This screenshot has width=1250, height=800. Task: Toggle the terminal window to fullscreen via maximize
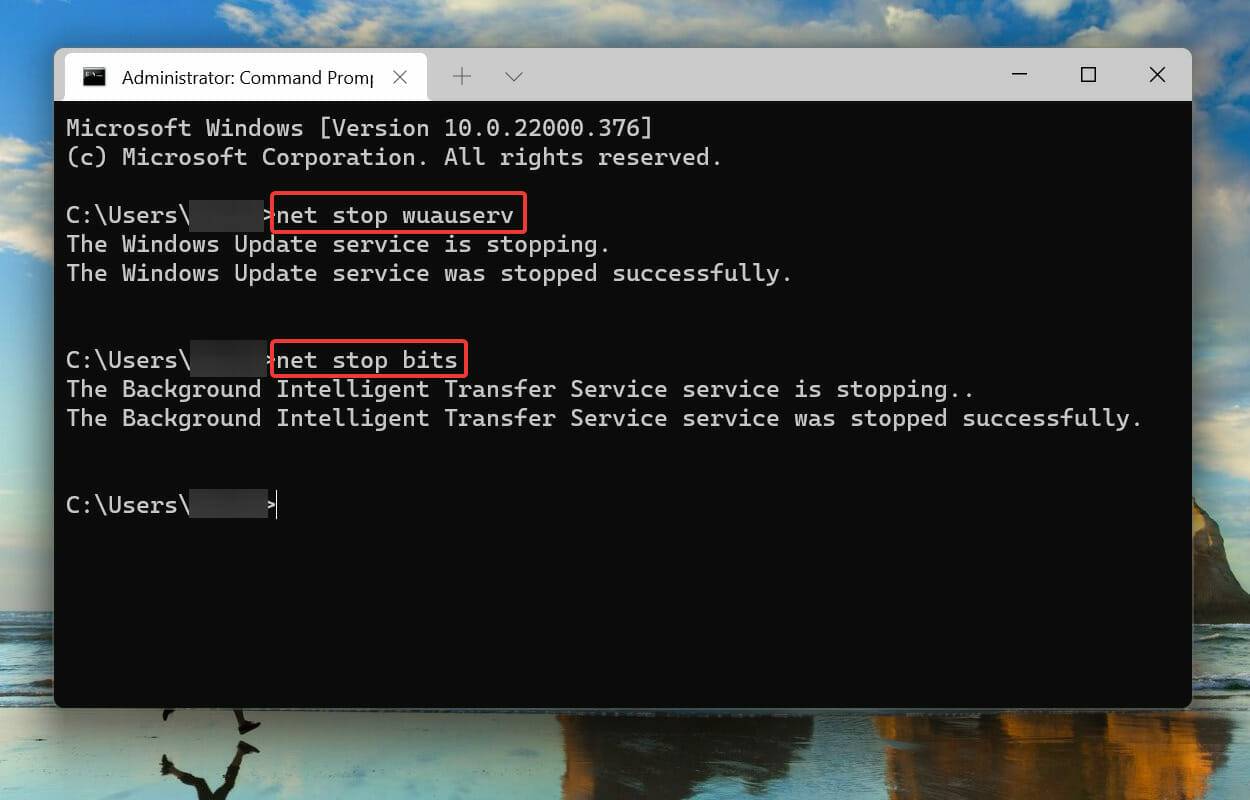click(x=1088, y=74)
